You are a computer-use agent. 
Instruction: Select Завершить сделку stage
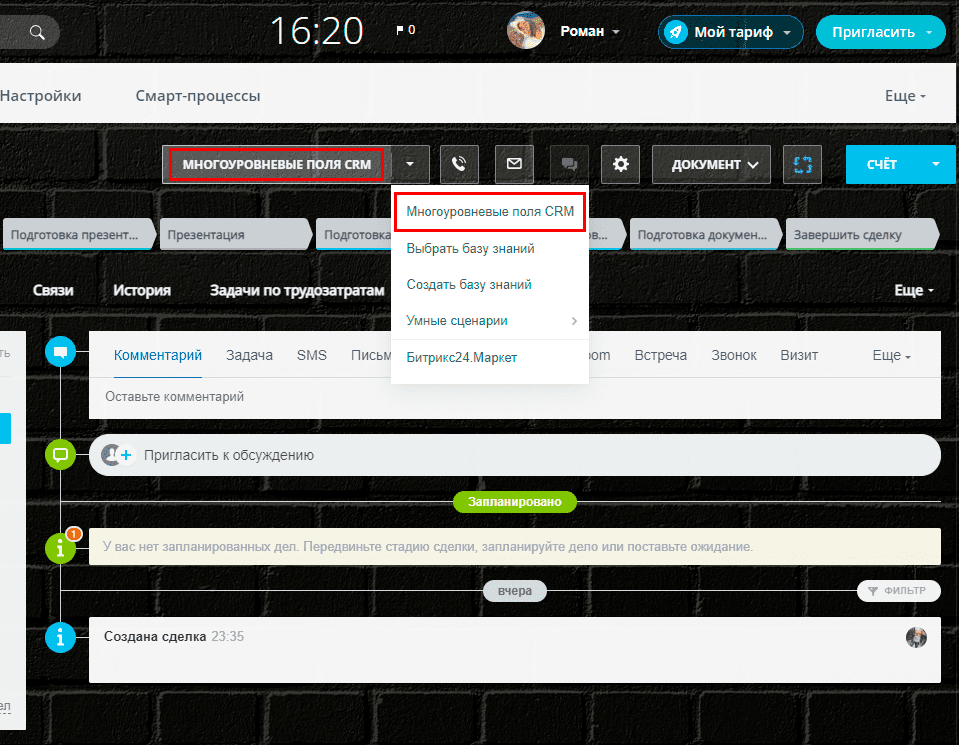(x=861, y=234)
